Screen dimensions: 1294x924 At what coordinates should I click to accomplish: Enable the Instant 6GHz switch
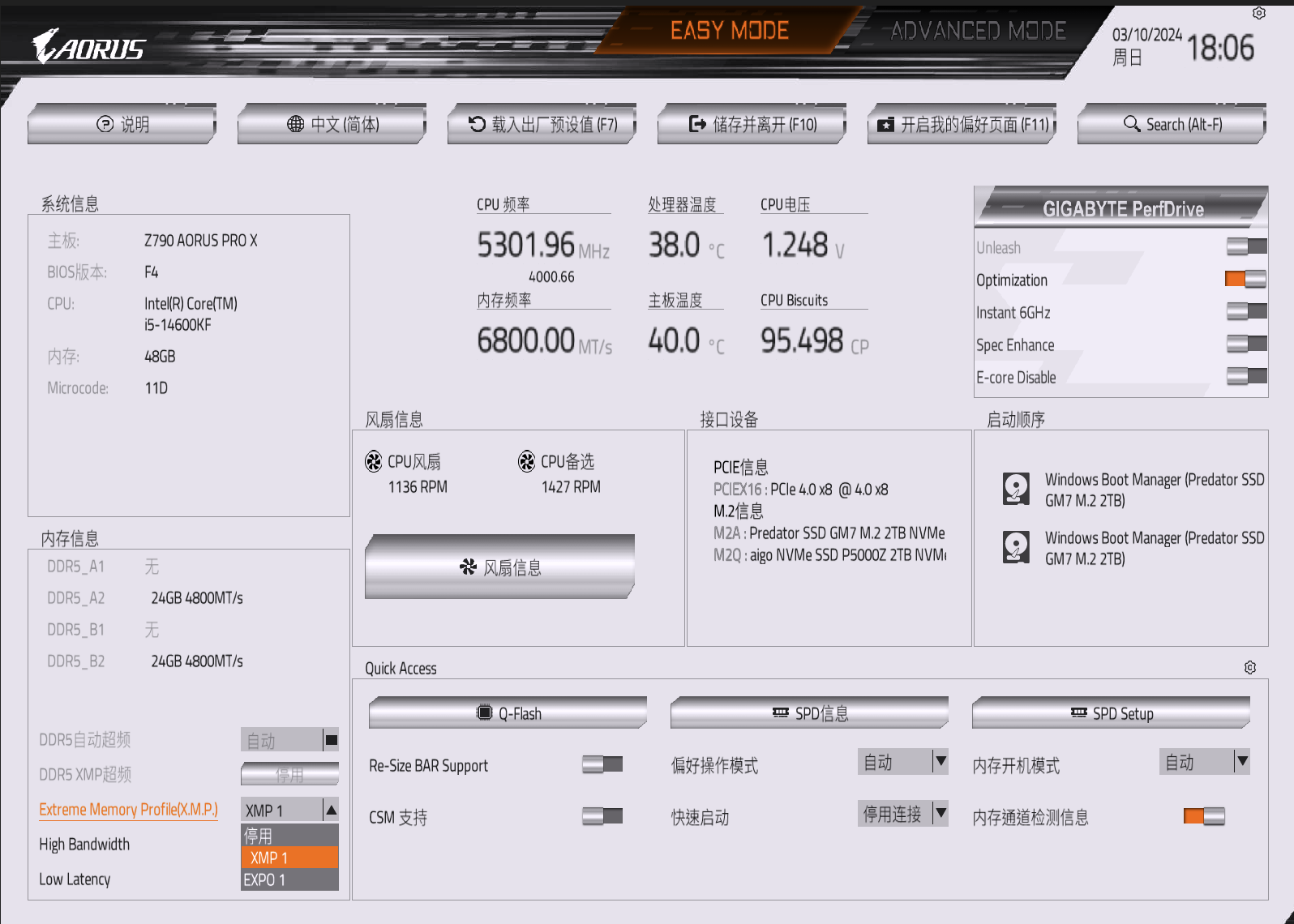(x=1246, y=311)
